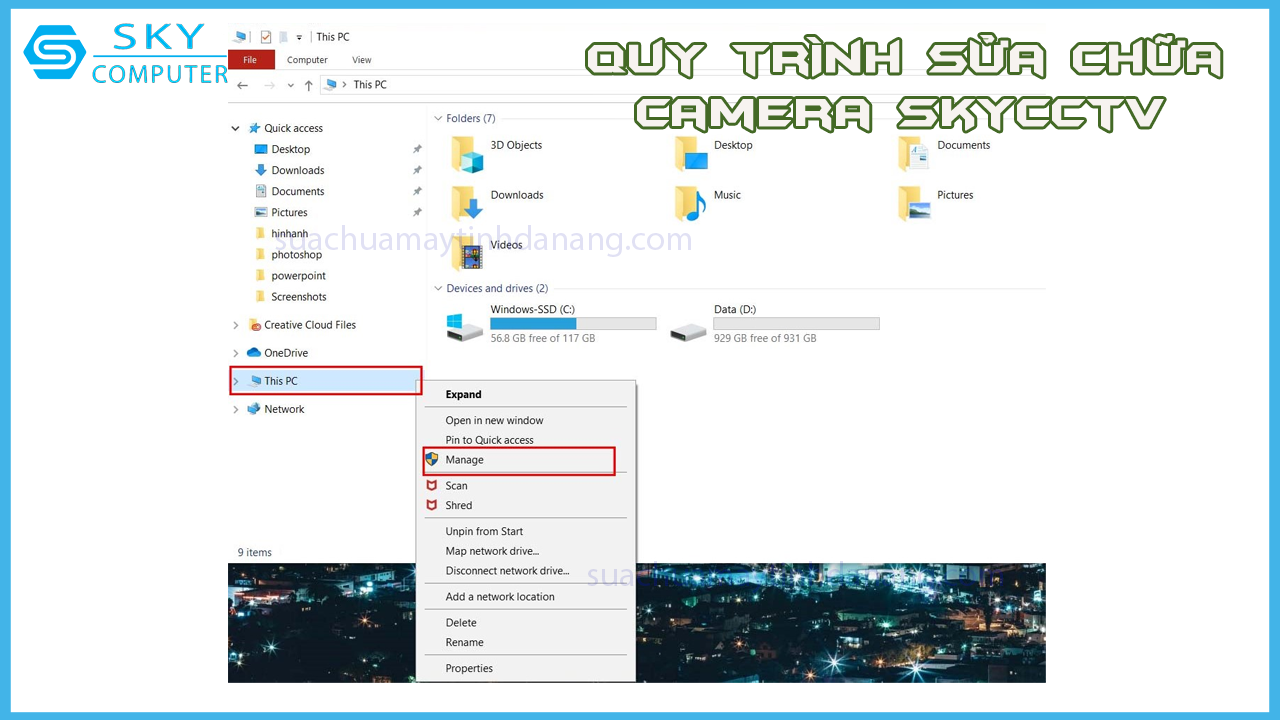Open the Videos folder icon
This screenshot has width=1280, height=720.
coord(467,254)
